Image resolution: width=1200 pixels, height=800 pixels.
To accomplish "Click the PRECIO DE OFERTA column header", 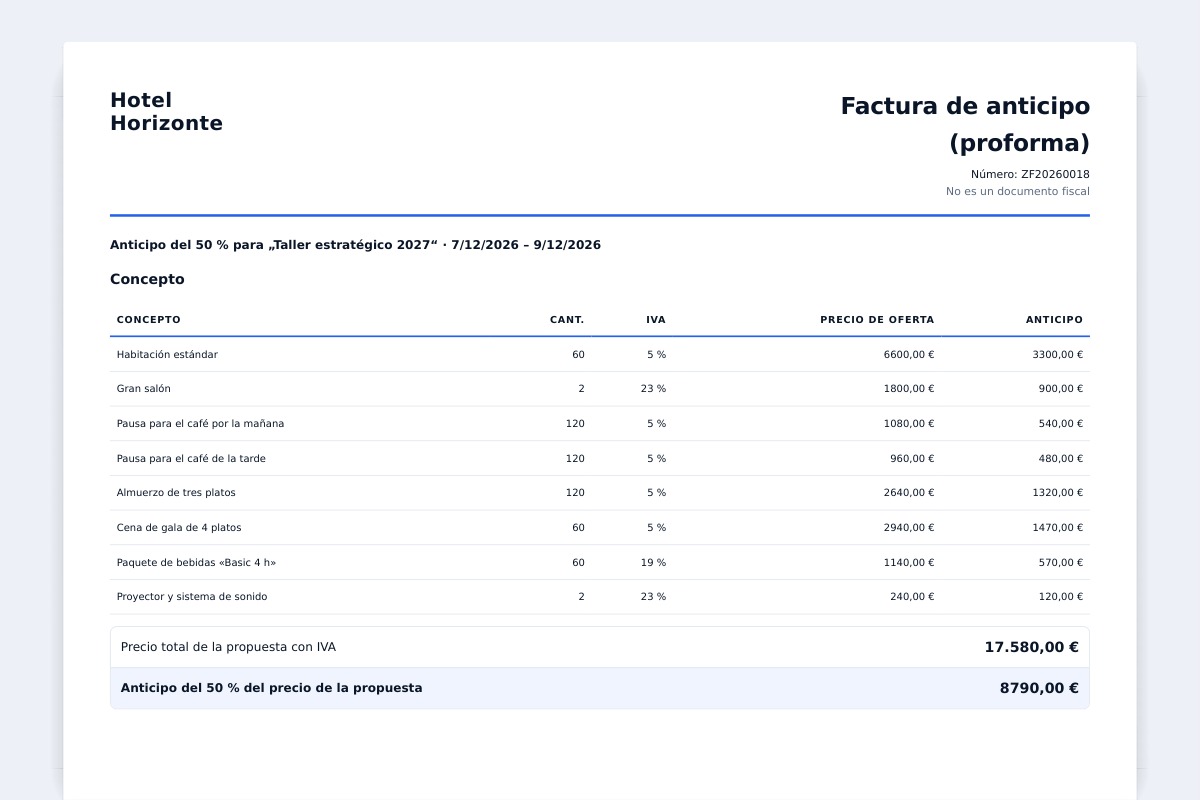I will (877, 320).
